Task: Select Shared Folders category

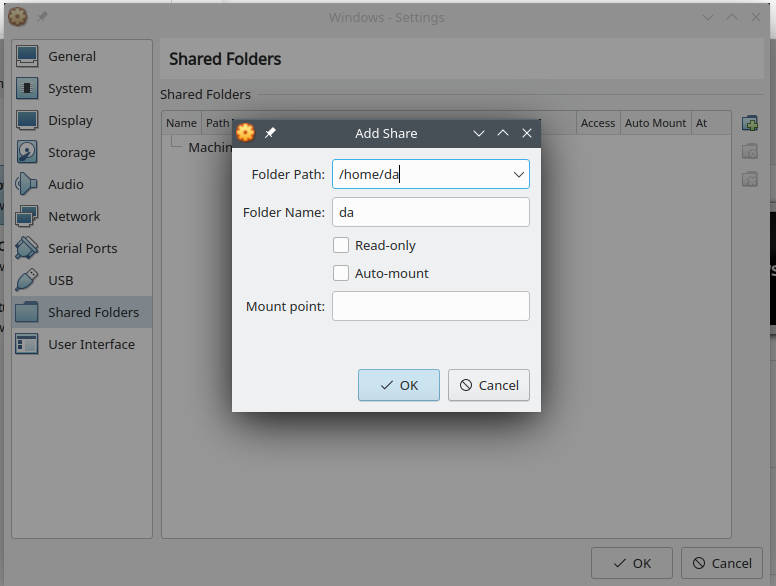Action: (x=82, y=312)
